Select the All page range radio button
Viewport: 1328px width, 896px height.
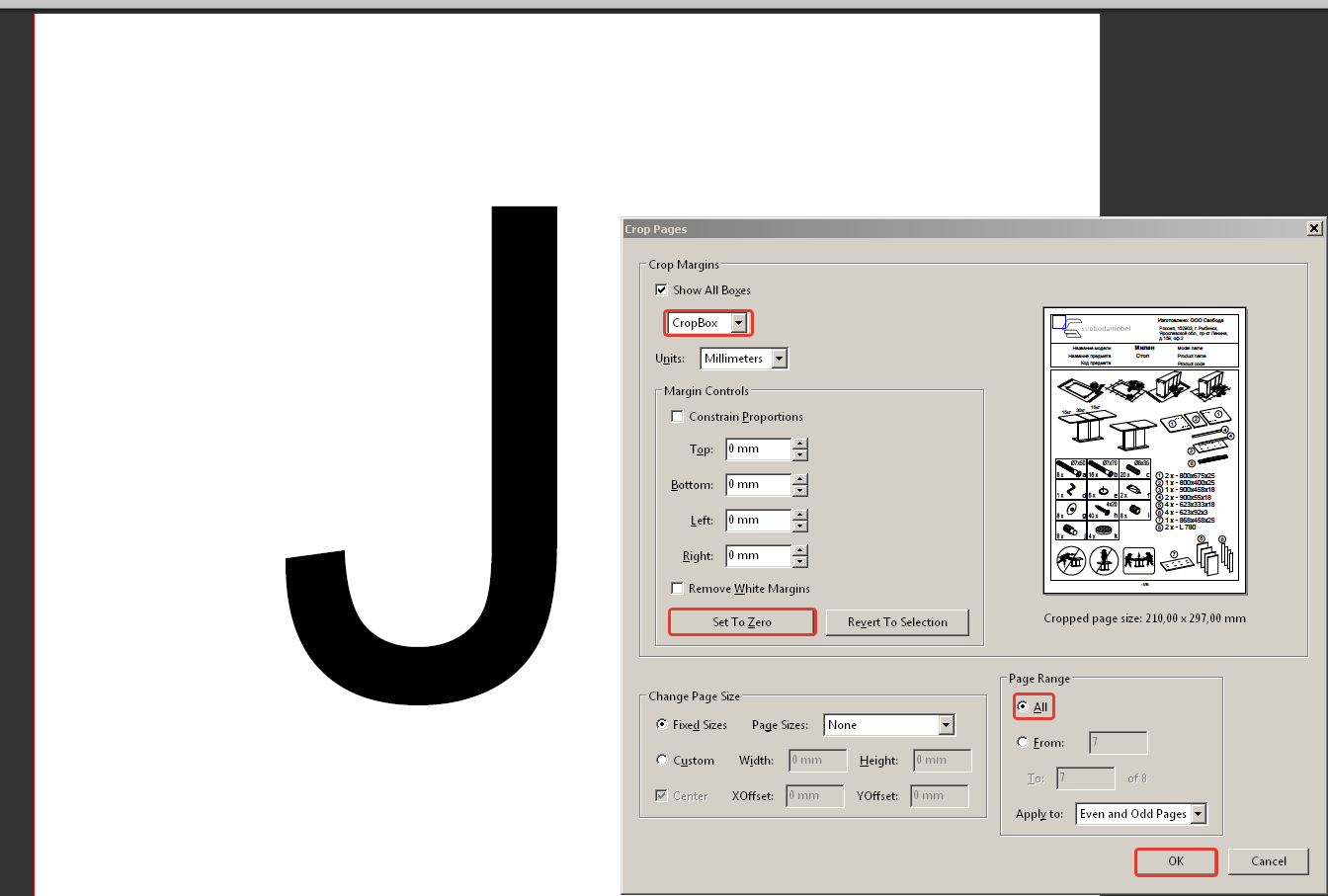point(1022,706)
